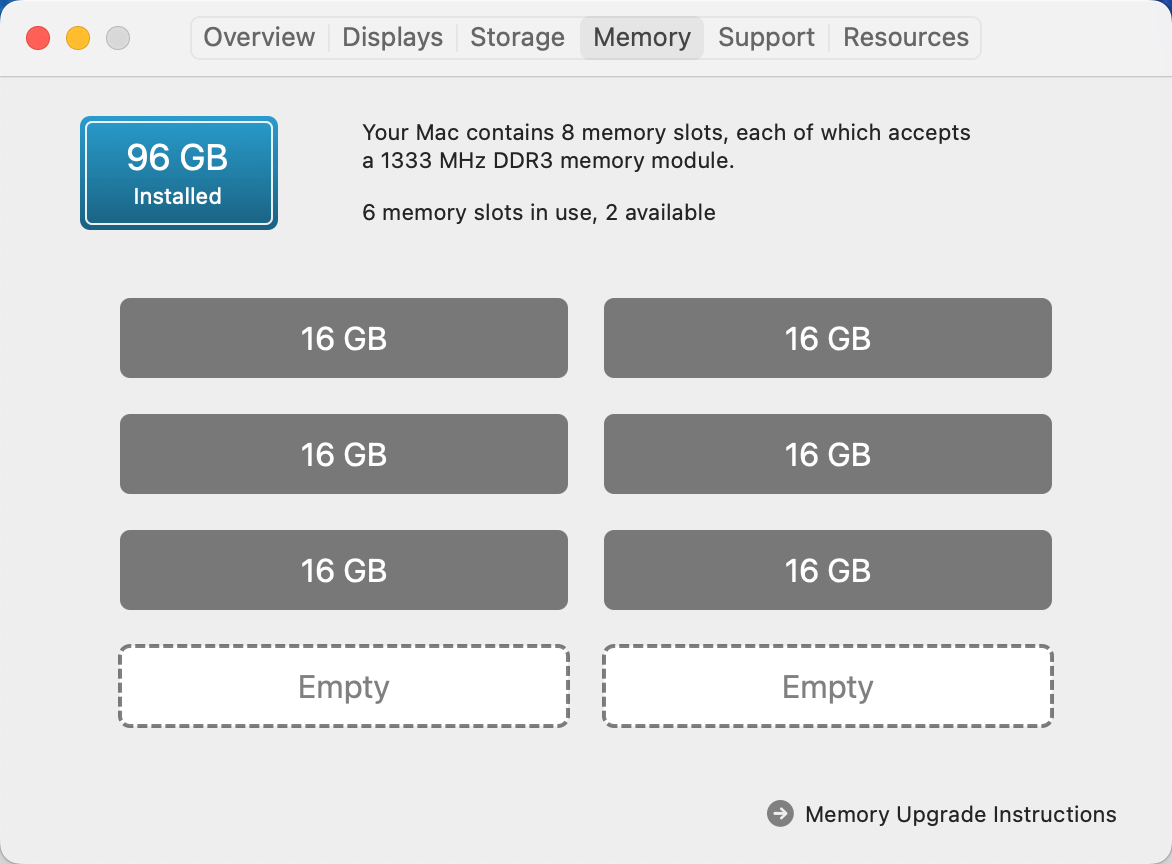The width and height of the screenshot is (1172, 864).
Task: Click the memory slots description text
Action: 666,146
